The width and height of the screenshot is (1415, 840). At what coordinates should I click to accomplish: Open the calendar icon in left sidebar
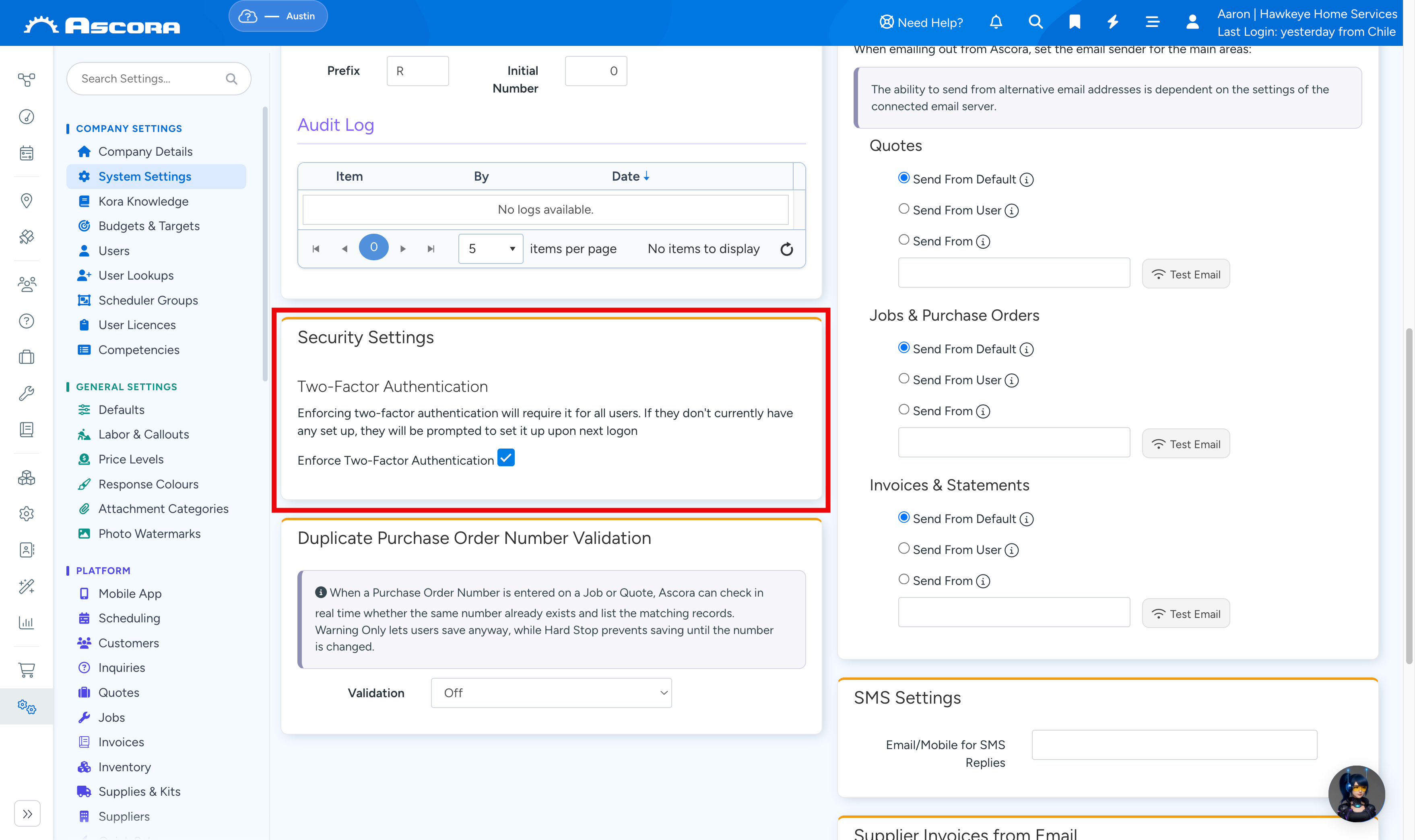27,153
